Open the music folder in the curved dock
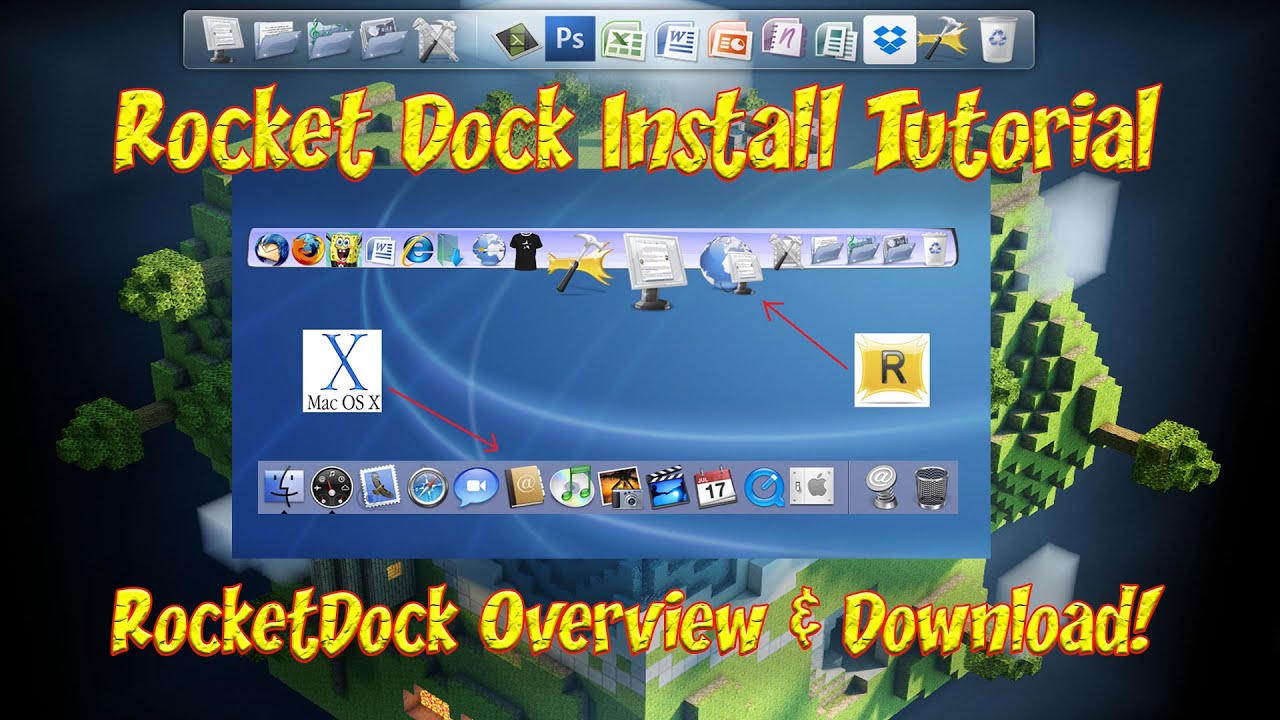1280x720 pixels. 863,249
